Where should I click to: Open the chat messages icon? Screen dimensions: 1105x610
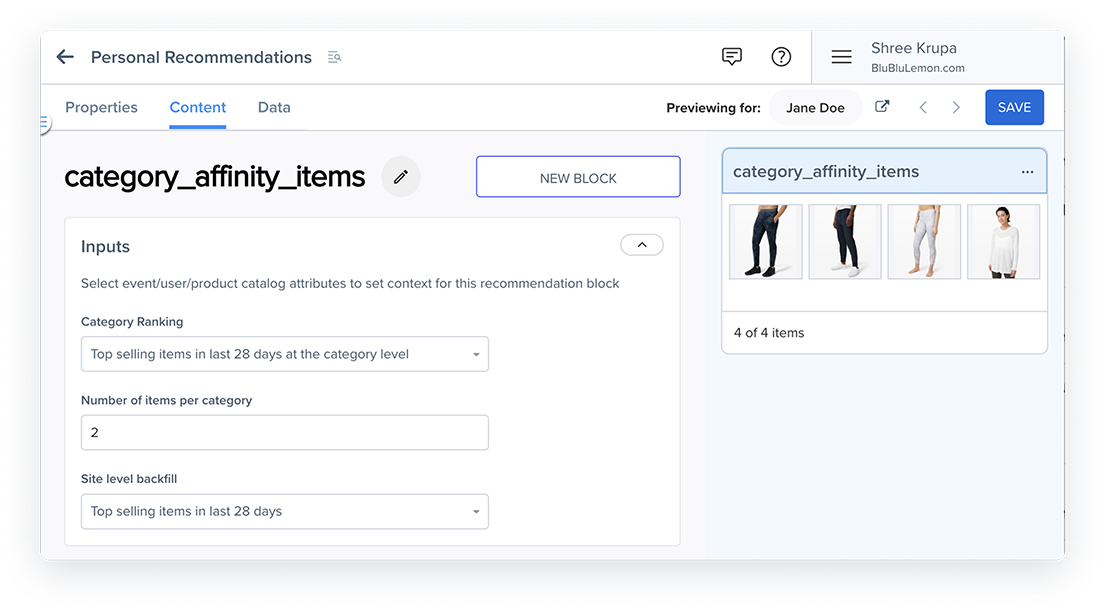[732, 57]
